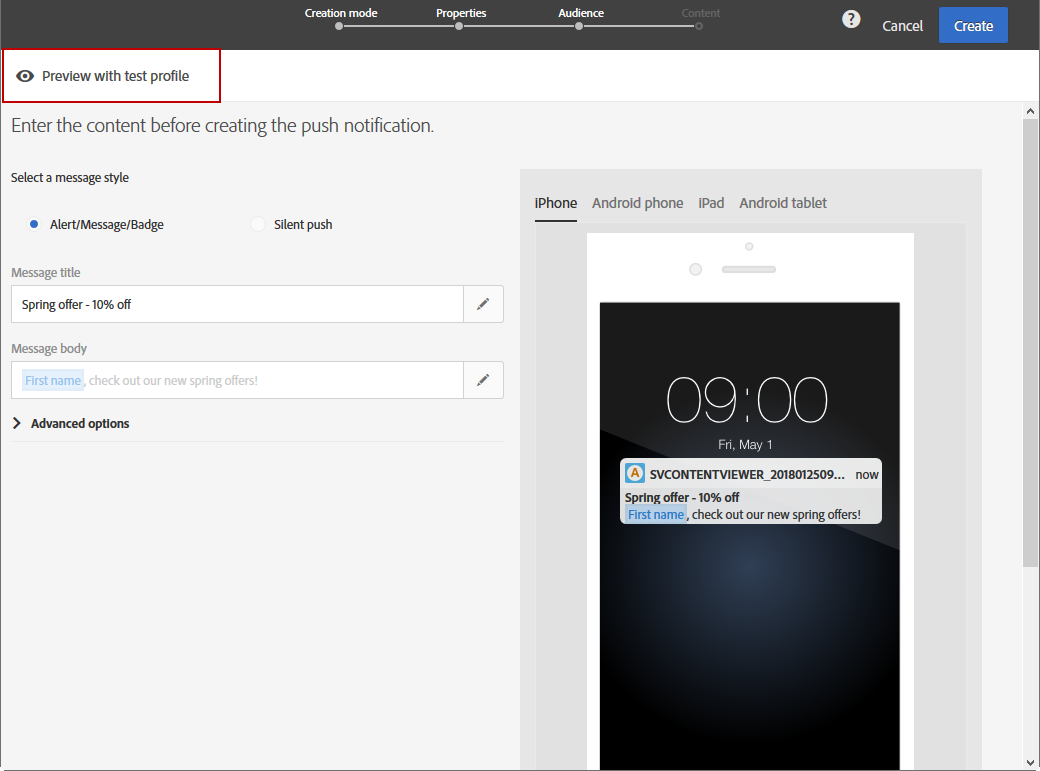
Task: Click the app icon in notification preview
Action: tap(635, 473)
